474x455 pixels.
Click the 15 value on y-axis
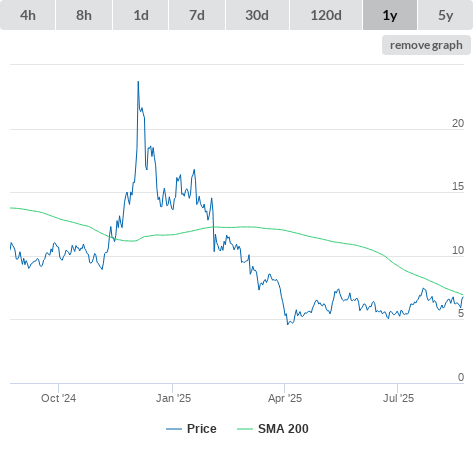458,186
